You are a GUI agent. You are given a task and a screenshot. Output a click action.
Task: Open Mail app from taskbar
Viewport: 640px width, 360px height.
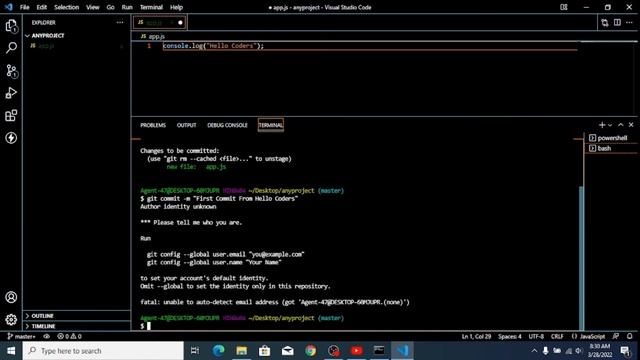click(x=287, y=351)
